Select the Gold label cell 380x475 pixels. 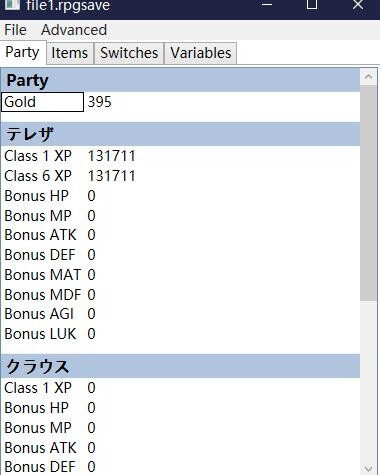tap(42, 102)
